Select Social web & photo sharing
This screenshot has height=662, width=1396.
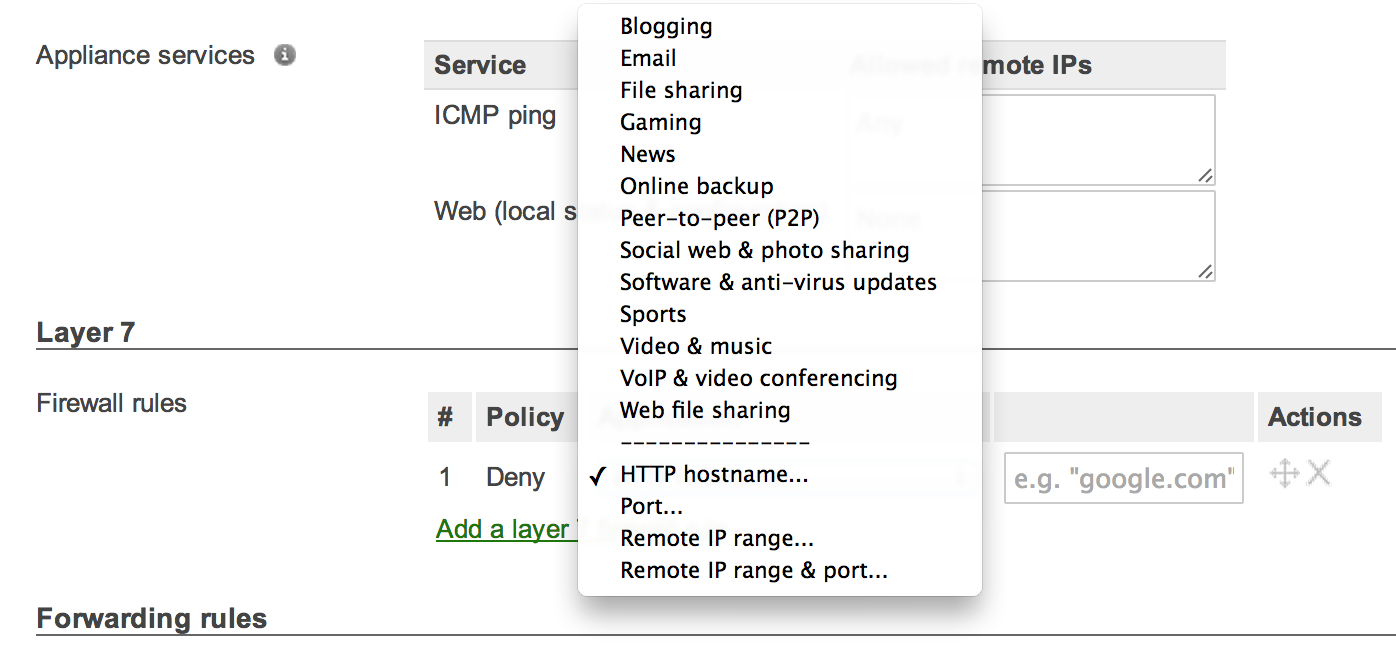coord(765,250)
